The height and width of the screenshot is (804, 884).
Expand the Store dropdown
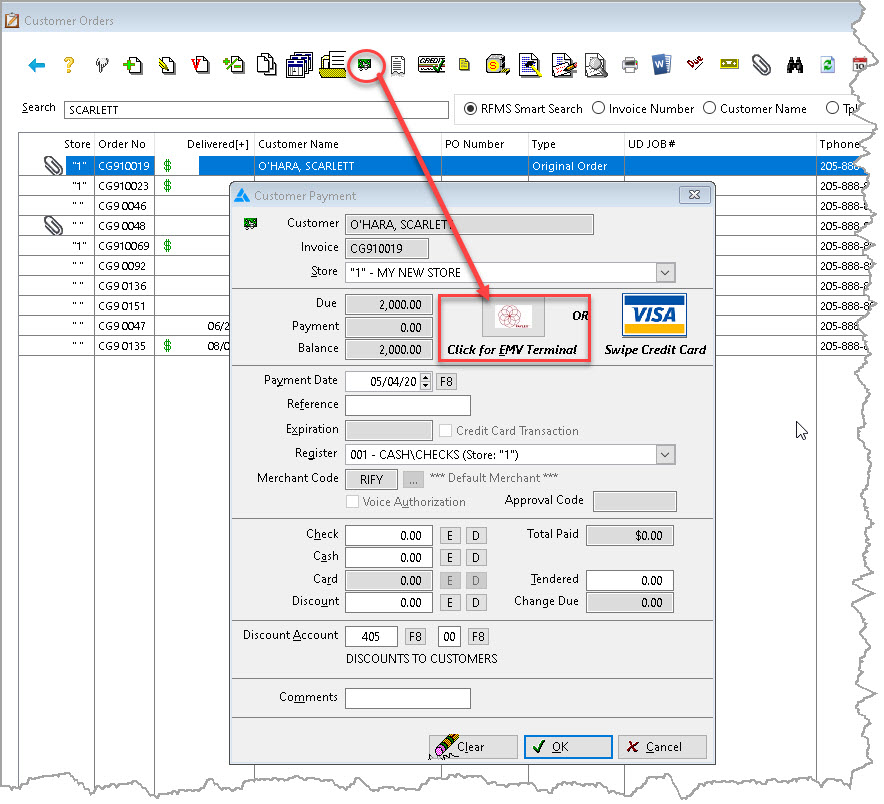tap(665, 273)
